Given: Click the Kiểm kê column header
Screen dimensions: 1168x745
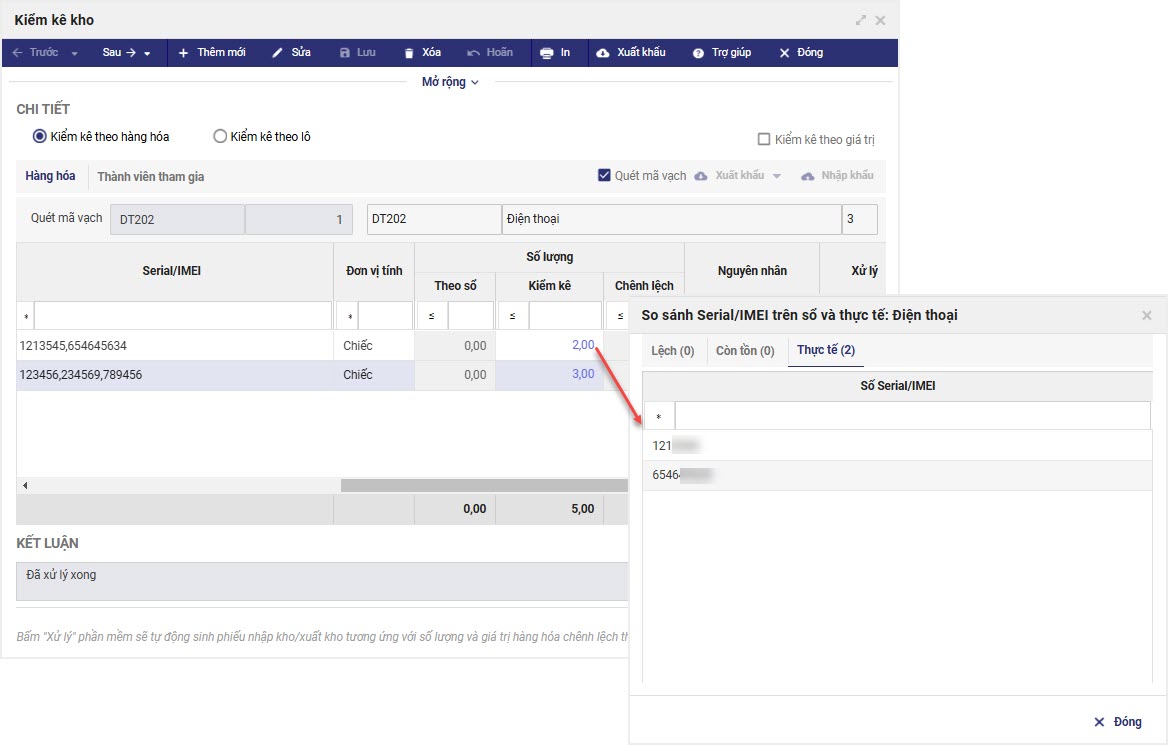Looking at the screenshot, I should pyautogui.click(x=550, y=285).
